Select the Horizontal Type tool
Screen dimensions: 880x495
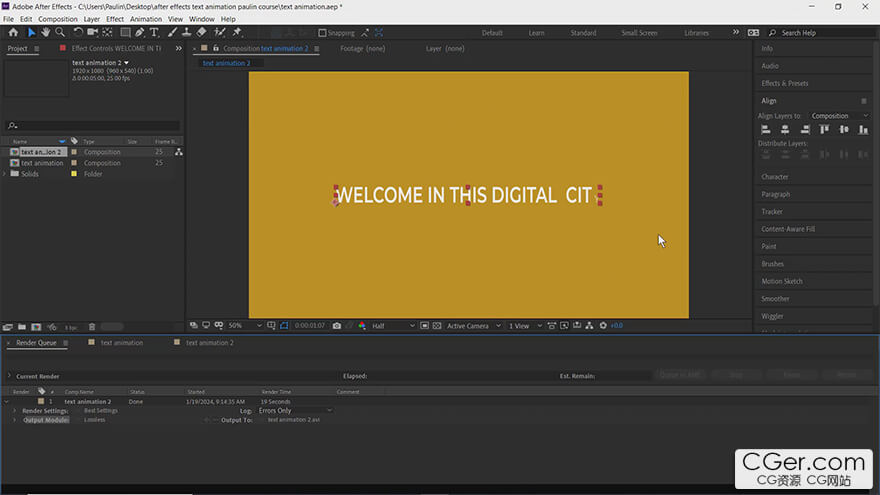[x=154, y=33]
